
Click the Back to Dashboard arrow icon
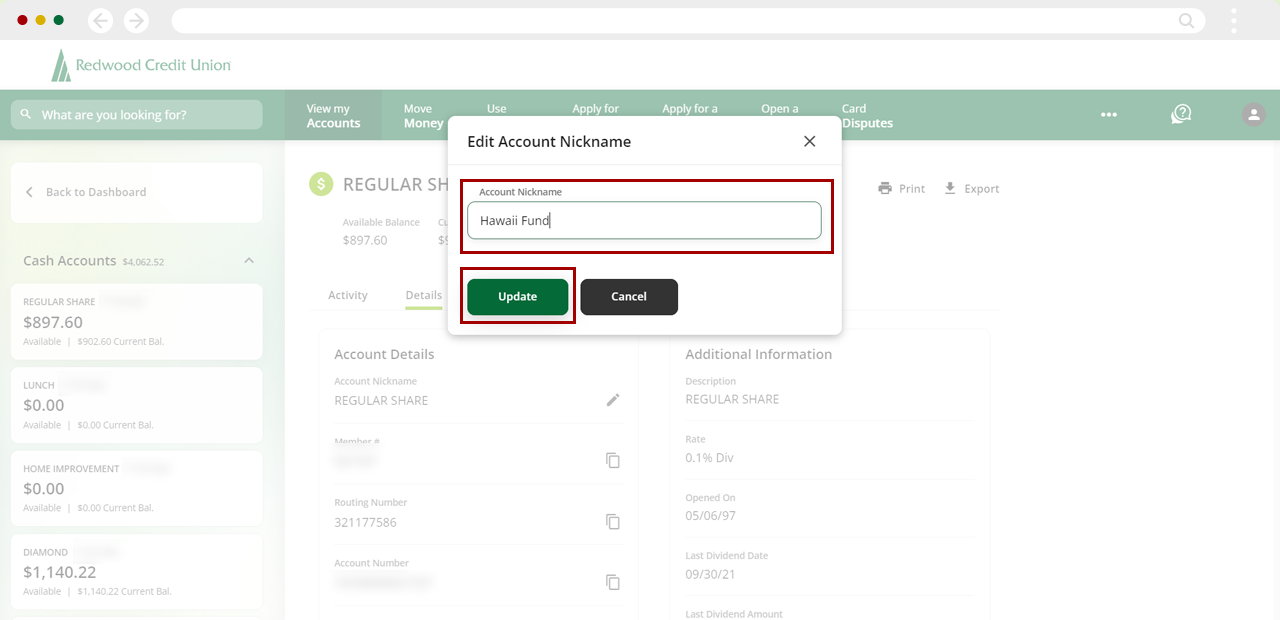pos(29,192)
